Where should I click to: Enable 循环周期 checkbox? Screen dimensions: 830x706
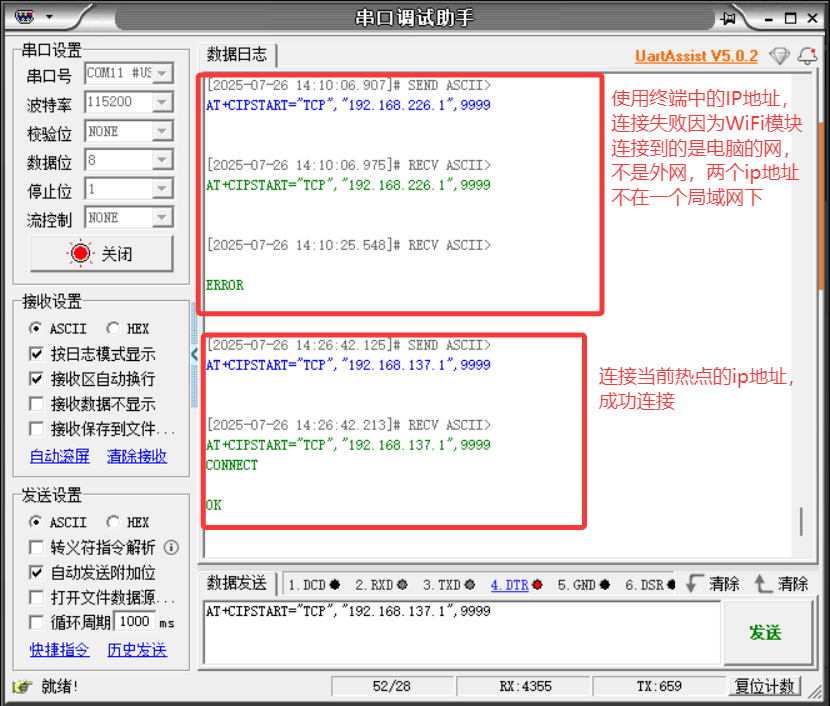36,622
